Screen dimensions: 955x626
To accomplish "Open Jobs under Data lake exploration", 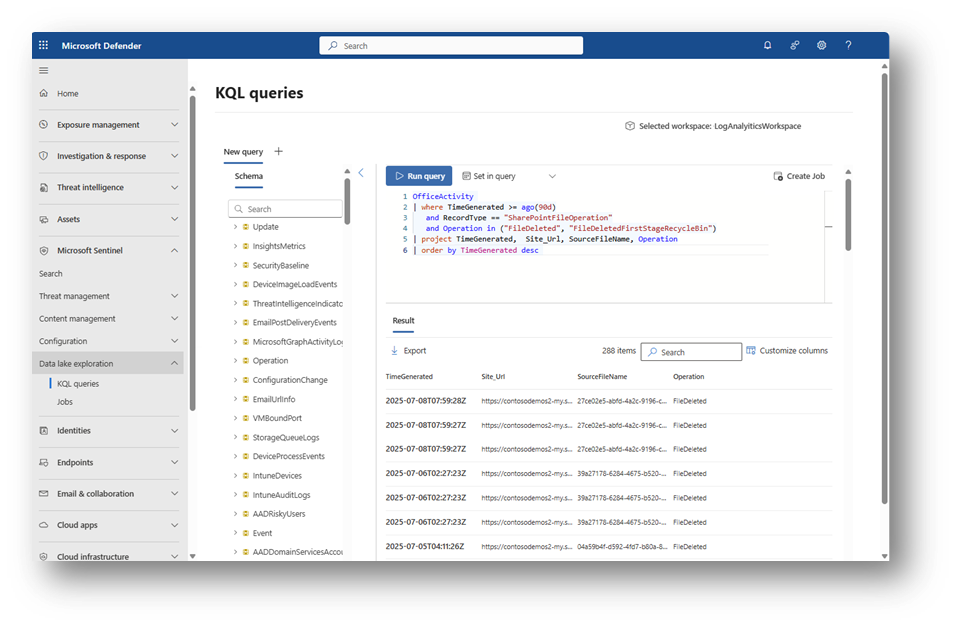I will coord(65,402).
